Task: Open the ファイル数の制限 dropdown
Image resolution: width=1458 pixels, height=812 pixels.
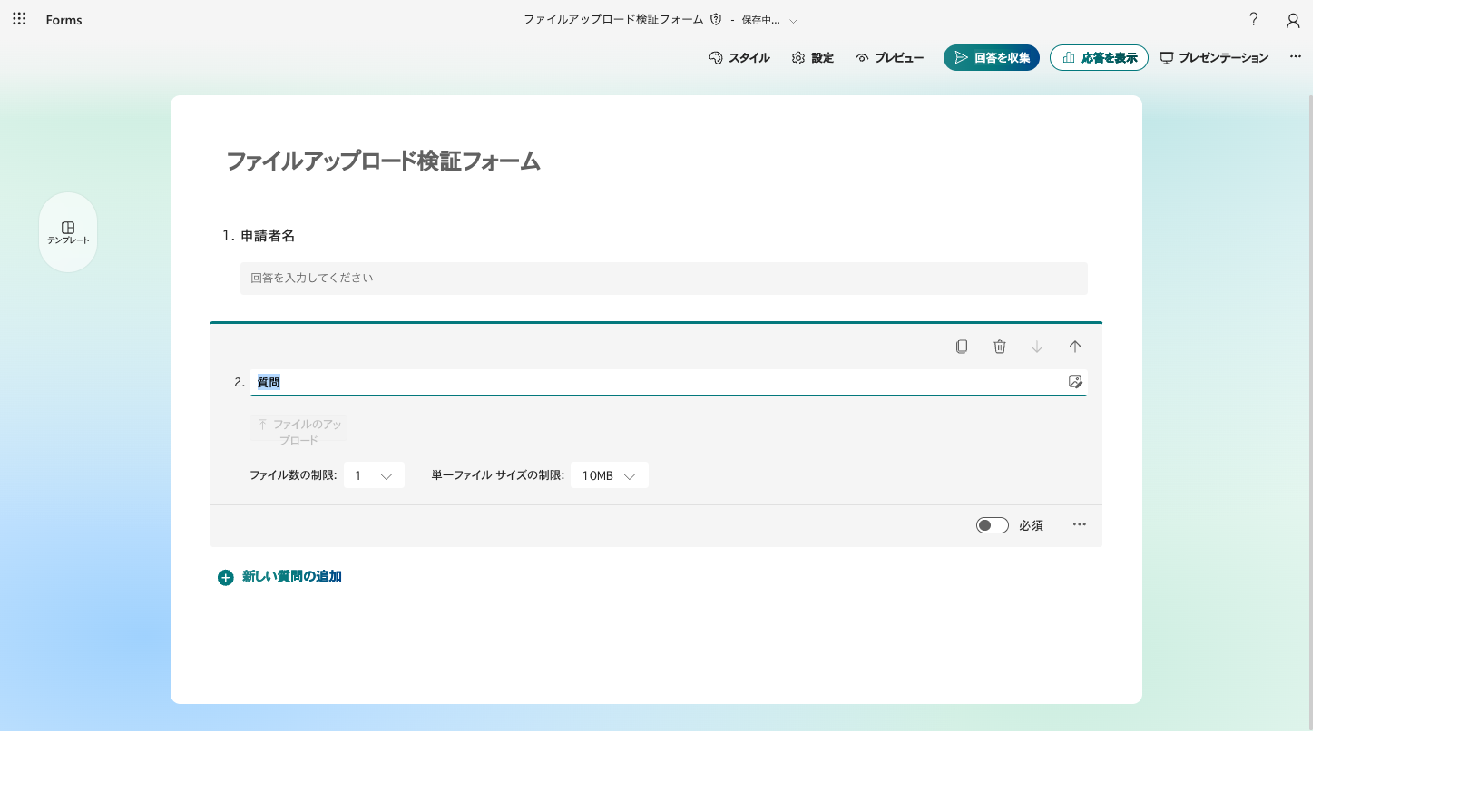Action: (x=374, y=475)
